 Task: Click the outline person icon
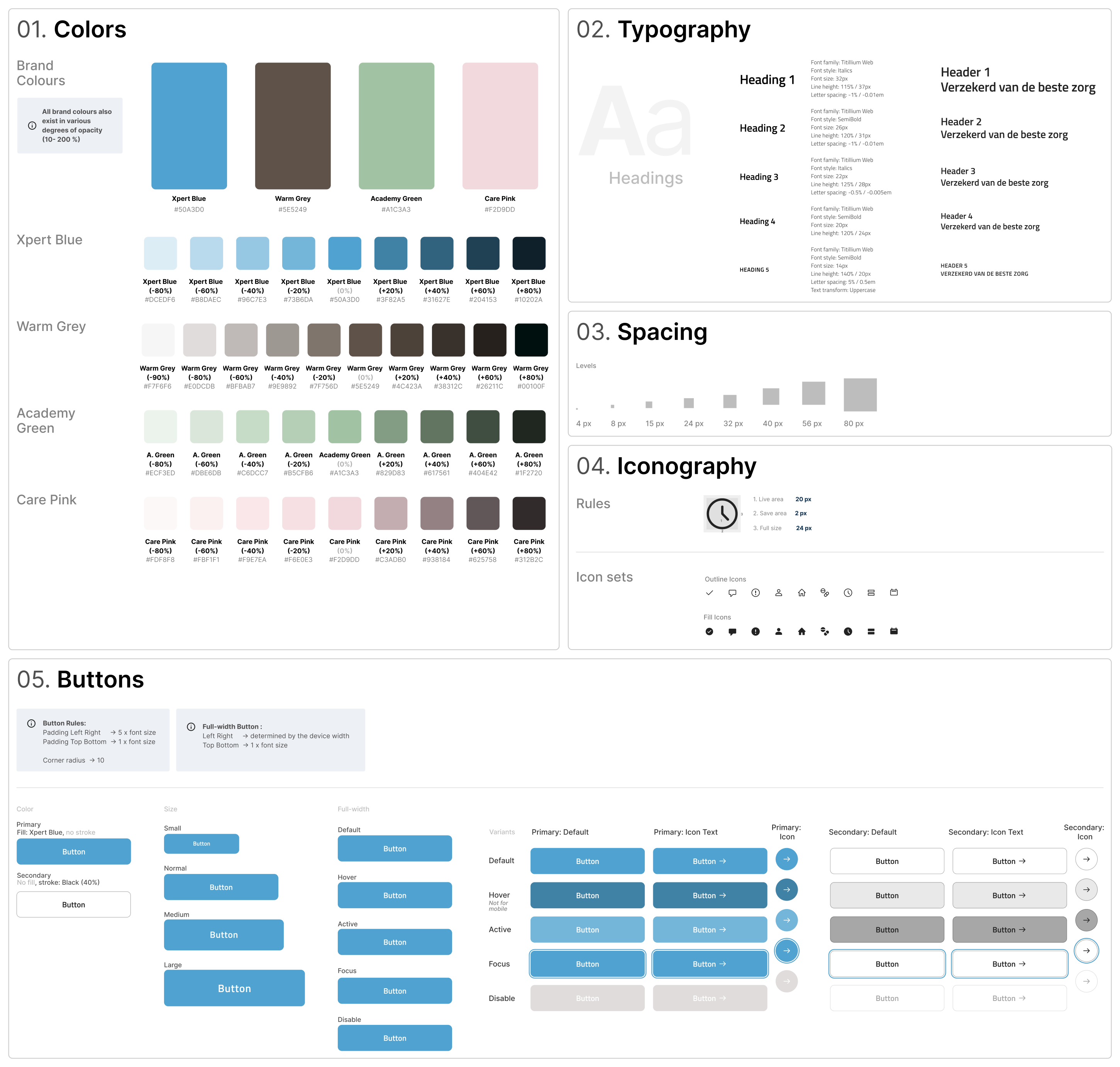778,593
